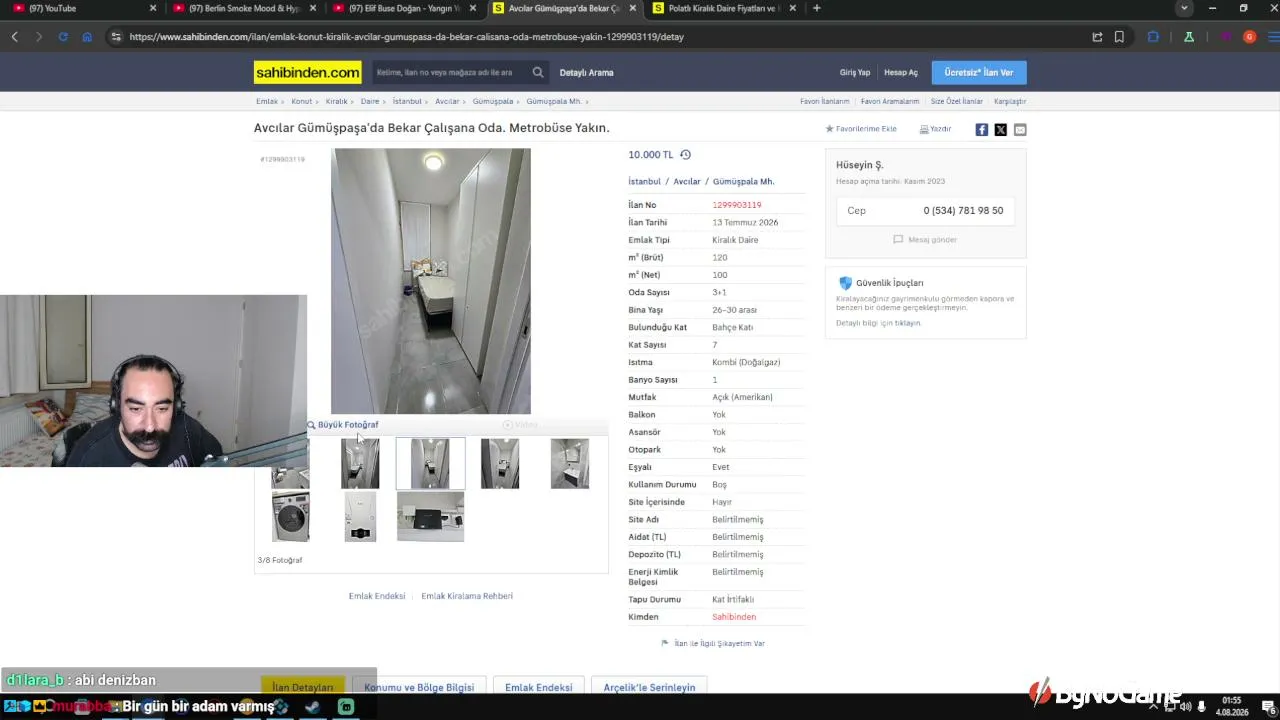Click the Giriş Yap link
The height and width of the screenshot is (720, 1280).
tap(855, 72)
